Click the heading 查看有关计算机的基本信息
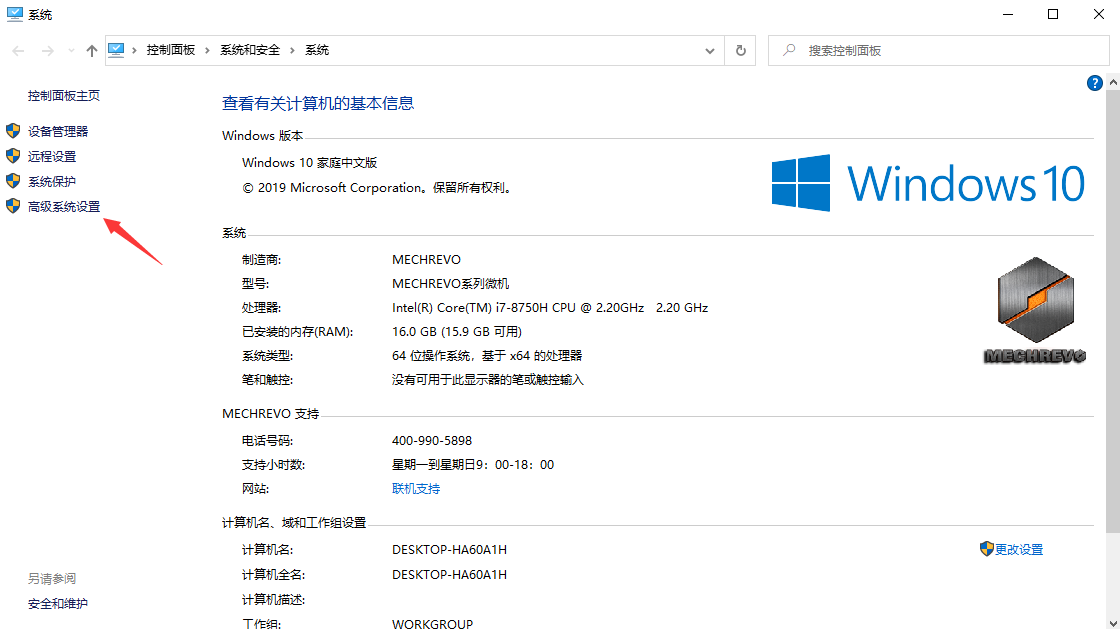 (x=318, y=104)
